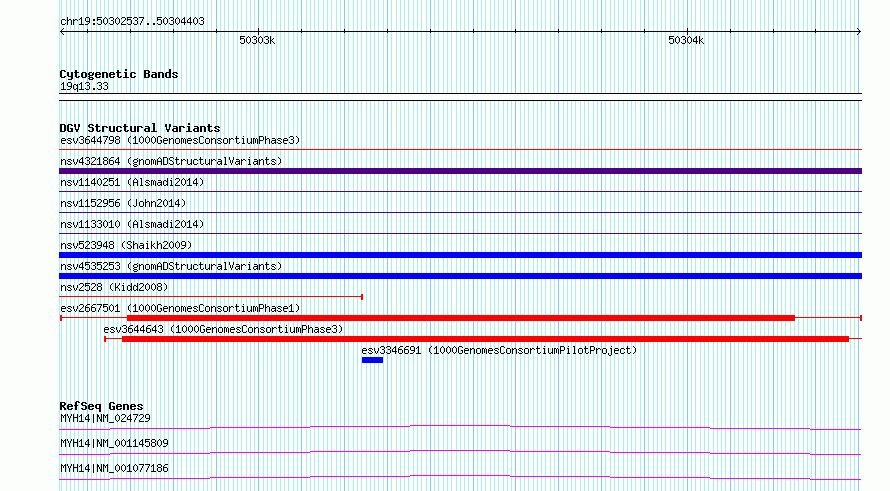Click the blue nsv4535253 variant bar
This screenshot has width=890, height=491.
tap(460, 276)
